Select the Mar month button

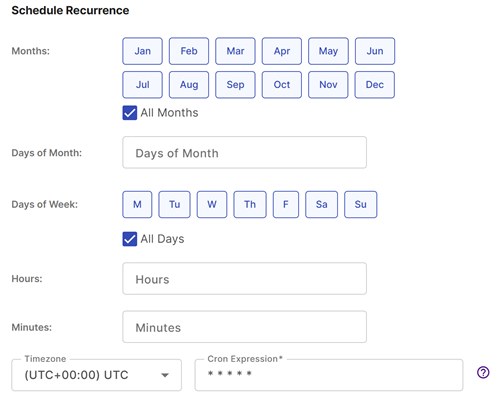click(235, 51)
